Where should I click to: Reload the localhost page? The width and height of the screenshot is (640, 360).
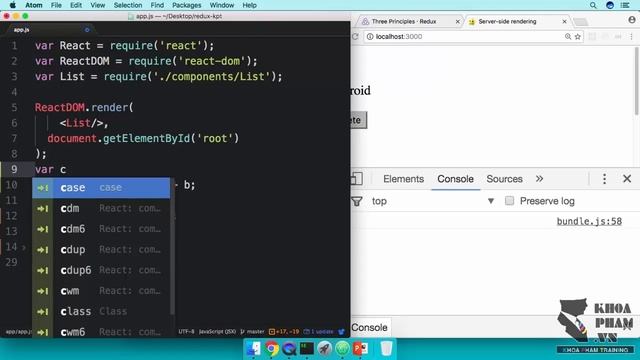tap(355, 37)
